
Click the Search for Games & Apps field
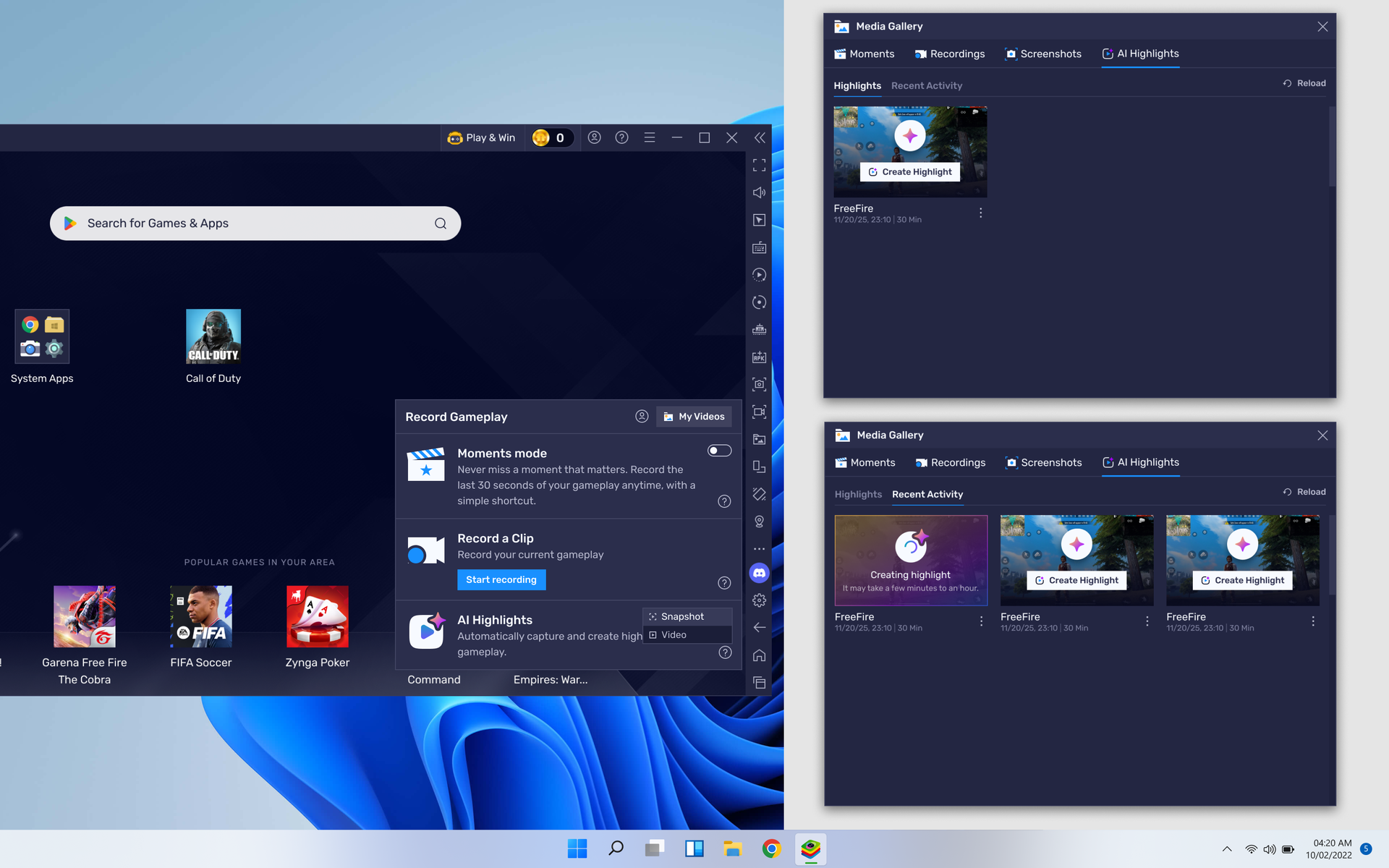255,224
